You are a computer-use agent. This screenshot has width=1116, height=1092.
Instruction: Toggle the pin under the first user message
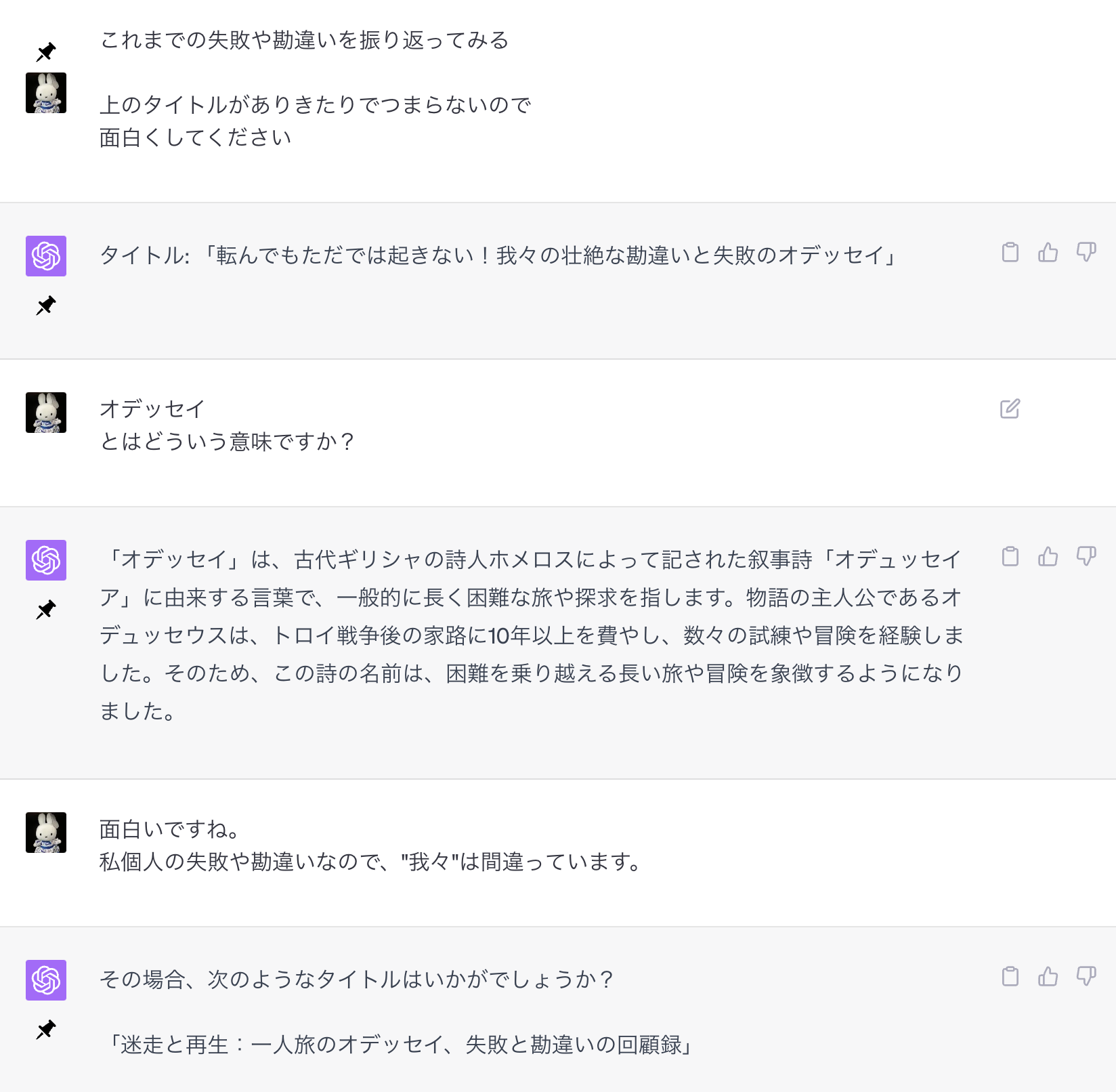pyautogui.click(x=45, y=51)
